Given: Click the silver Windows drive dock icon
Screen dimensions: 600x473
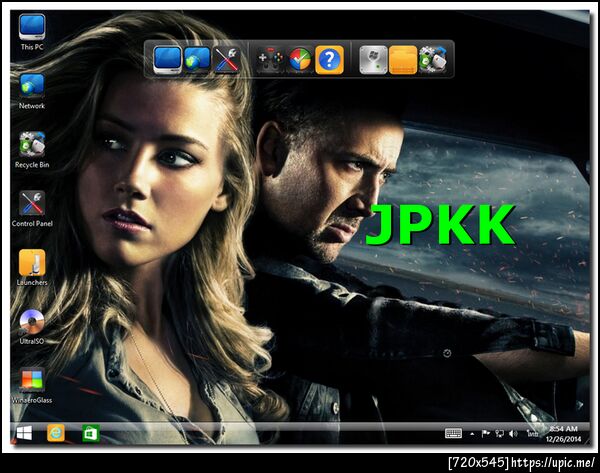Looking at the screenshot, I should point(373,60).
